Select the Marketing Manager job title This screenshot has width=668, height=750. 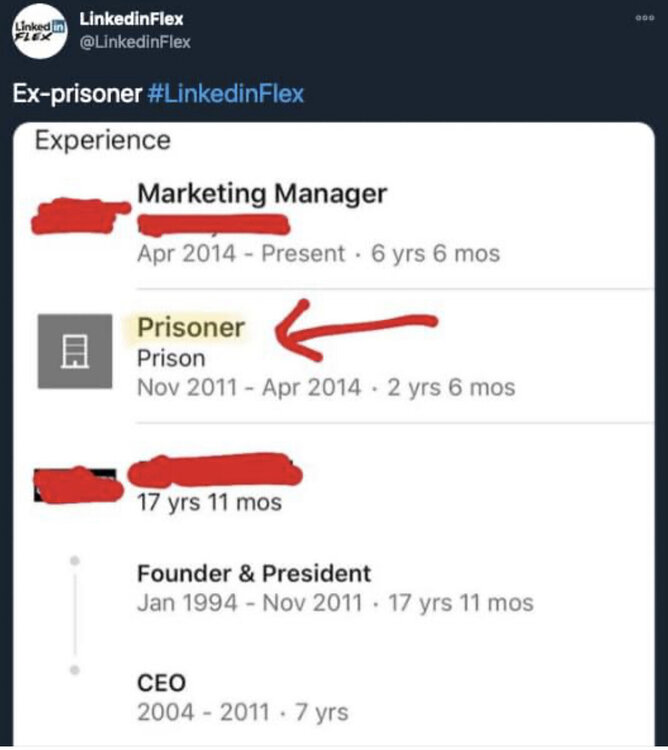(x=261, y=194)
